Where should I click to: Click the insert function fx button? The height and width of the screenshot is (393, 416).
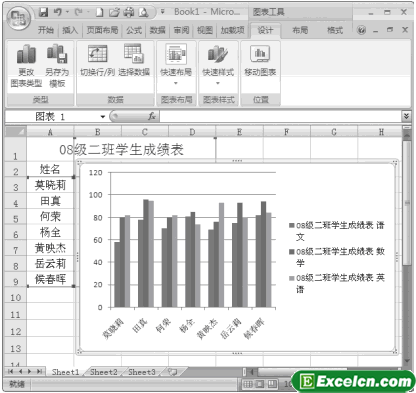[x=152, y=116]
